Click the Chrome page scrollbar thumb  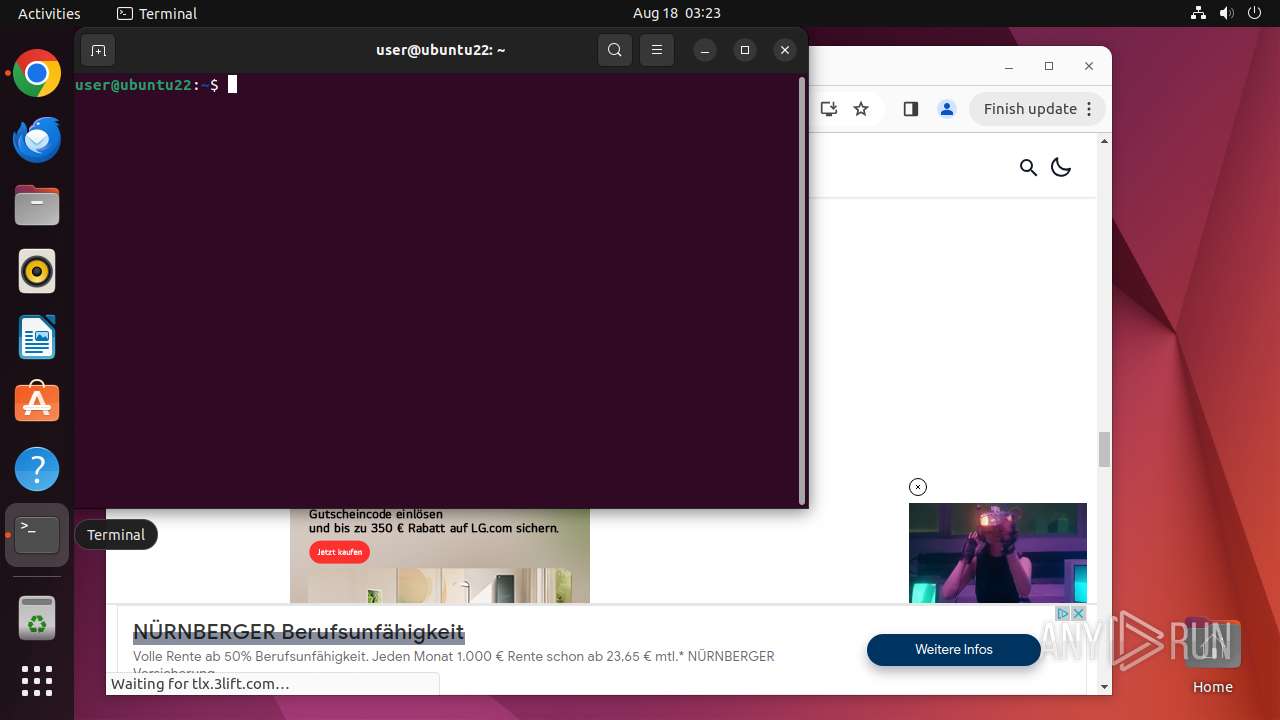point(1104,450)
